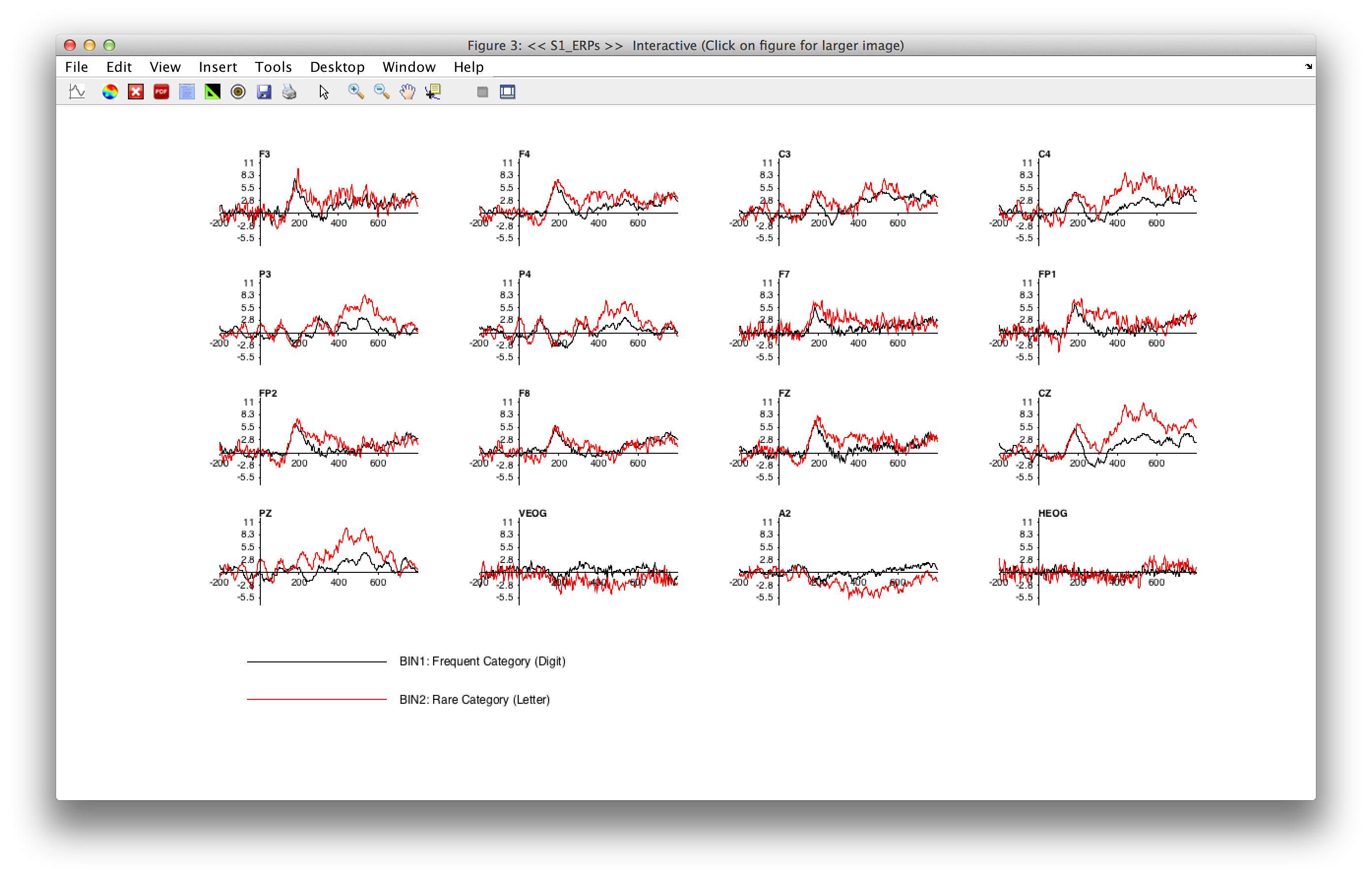Click the VEOG channel title label
The width and height of the screenshot is (1372, 878).
coord(532,513)
